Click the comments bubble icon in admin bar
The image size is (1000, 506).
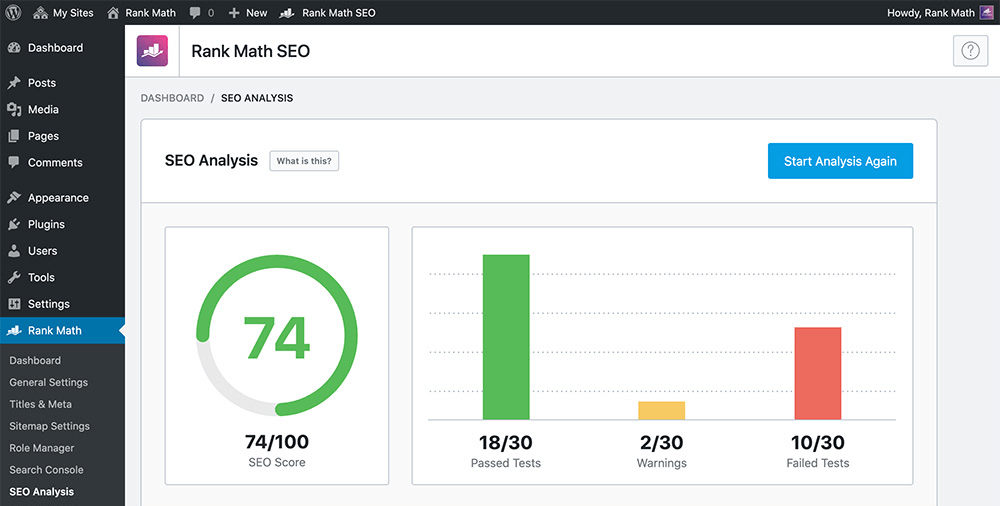click(x=195, y=13)
